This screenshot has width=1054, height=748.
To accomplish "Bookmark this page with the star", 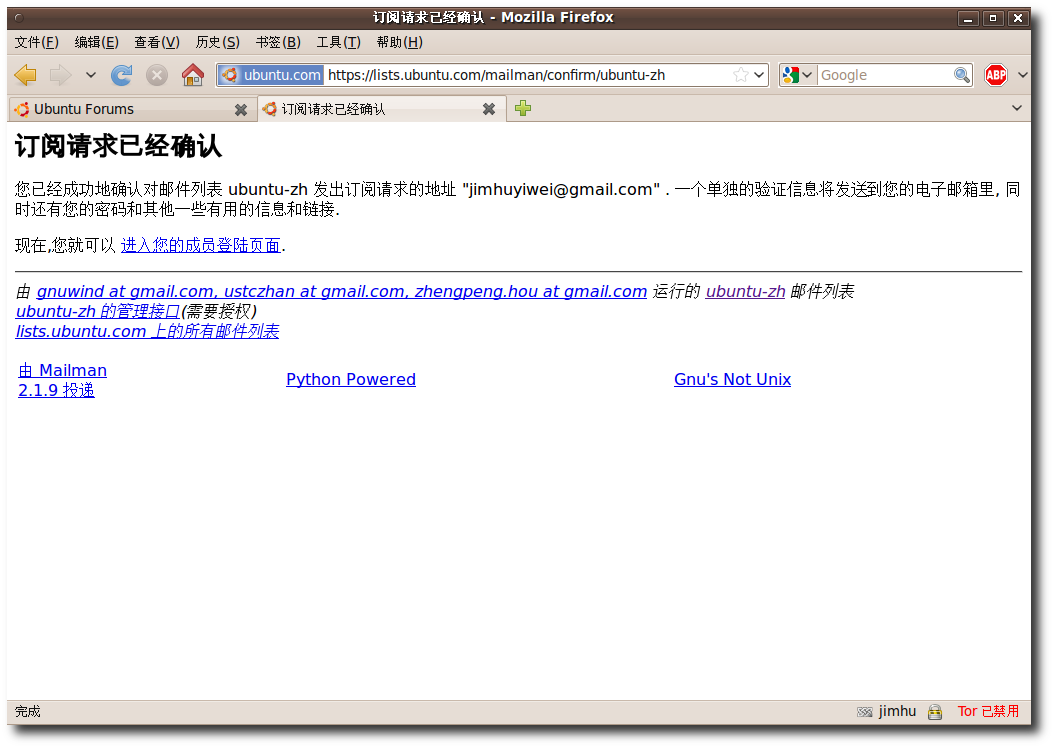I will 740,75.
